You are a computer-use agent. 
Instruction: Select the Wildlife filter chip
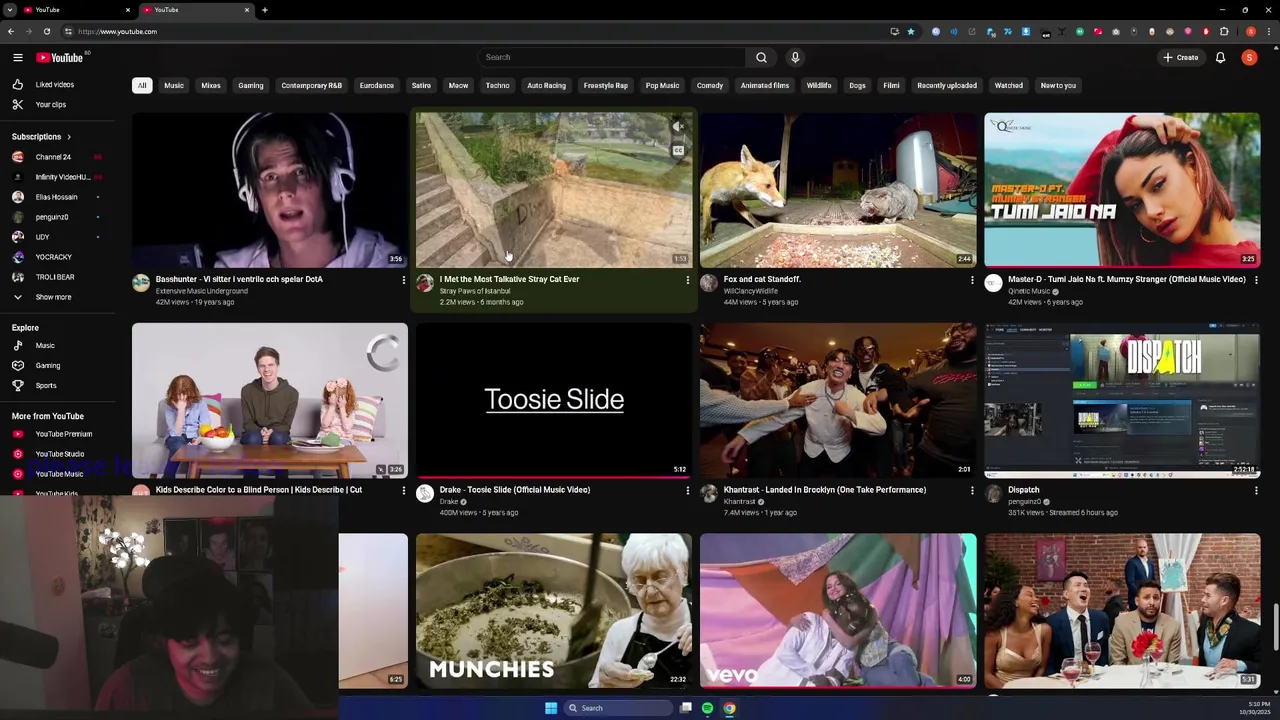(x=819, y=86)
